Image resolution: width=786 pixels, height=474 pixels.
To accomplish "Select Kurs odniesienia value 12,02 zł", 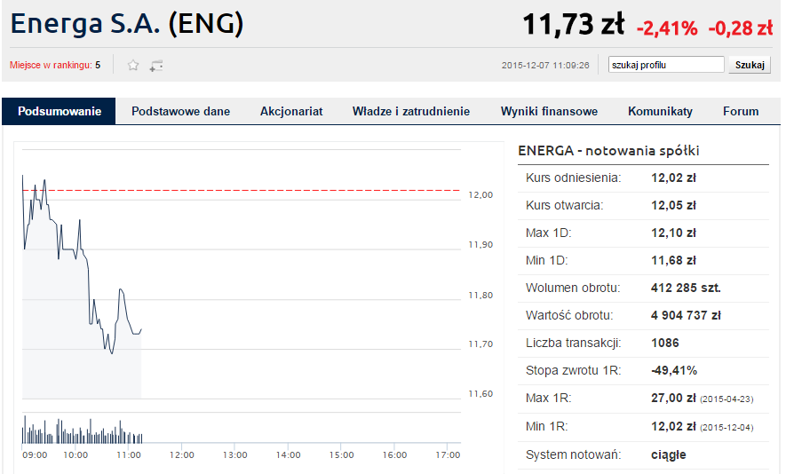I will 673,178.
